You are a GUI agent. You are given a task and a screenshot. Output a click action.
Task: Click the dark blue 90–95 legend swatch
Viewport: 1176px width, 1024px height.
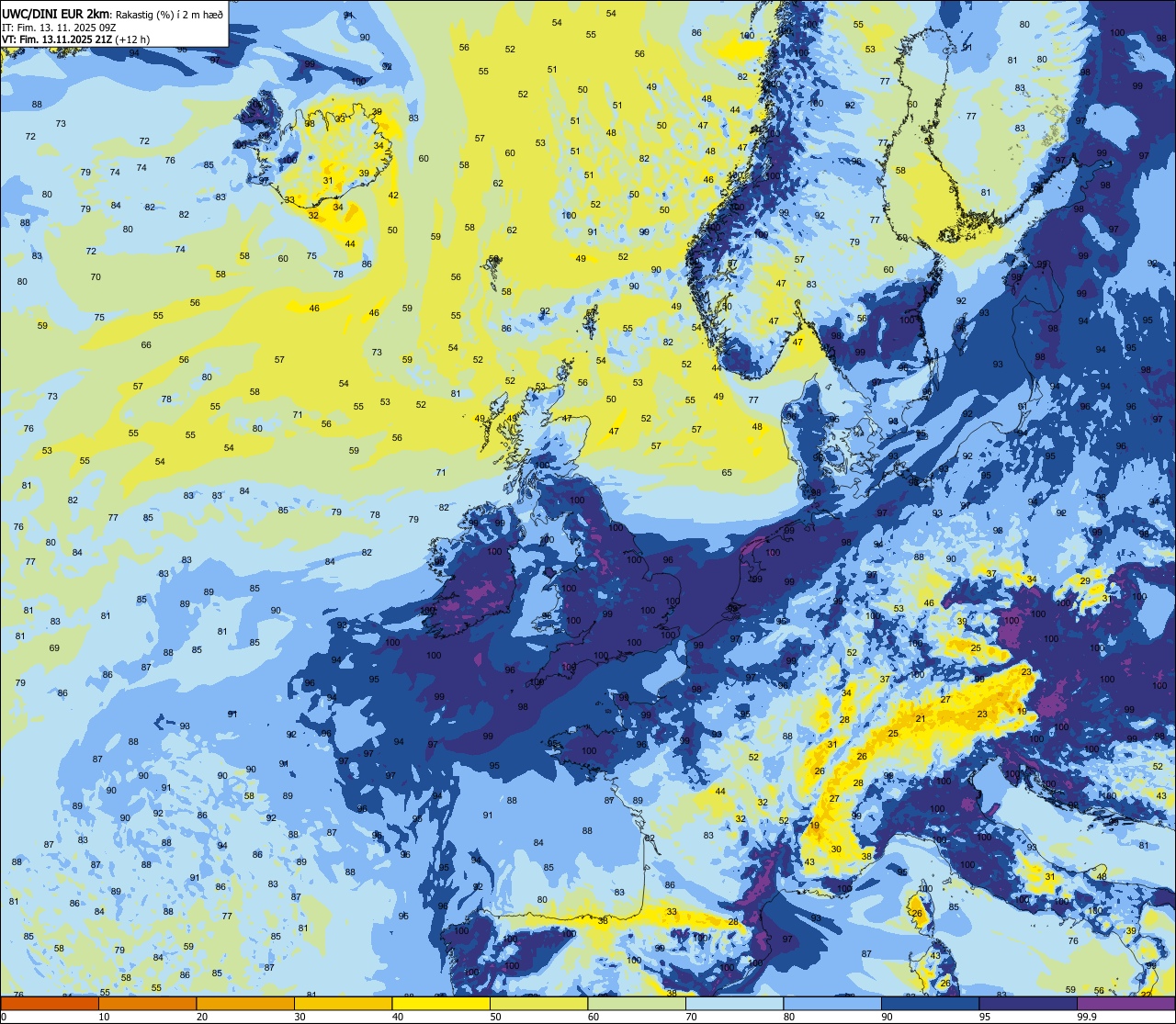coord(930,1004)
